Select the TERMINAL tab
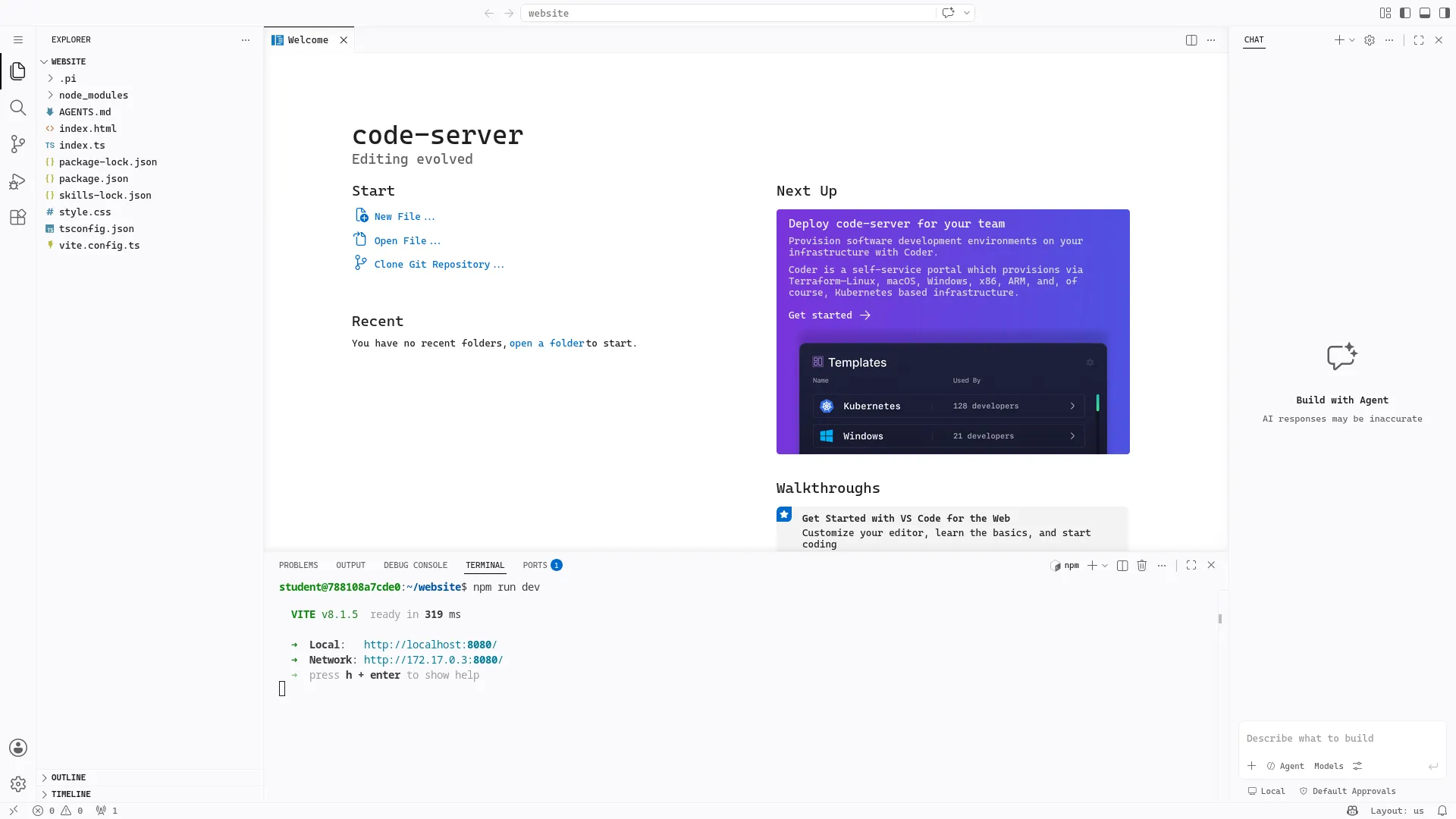 [x=485, y=566]
